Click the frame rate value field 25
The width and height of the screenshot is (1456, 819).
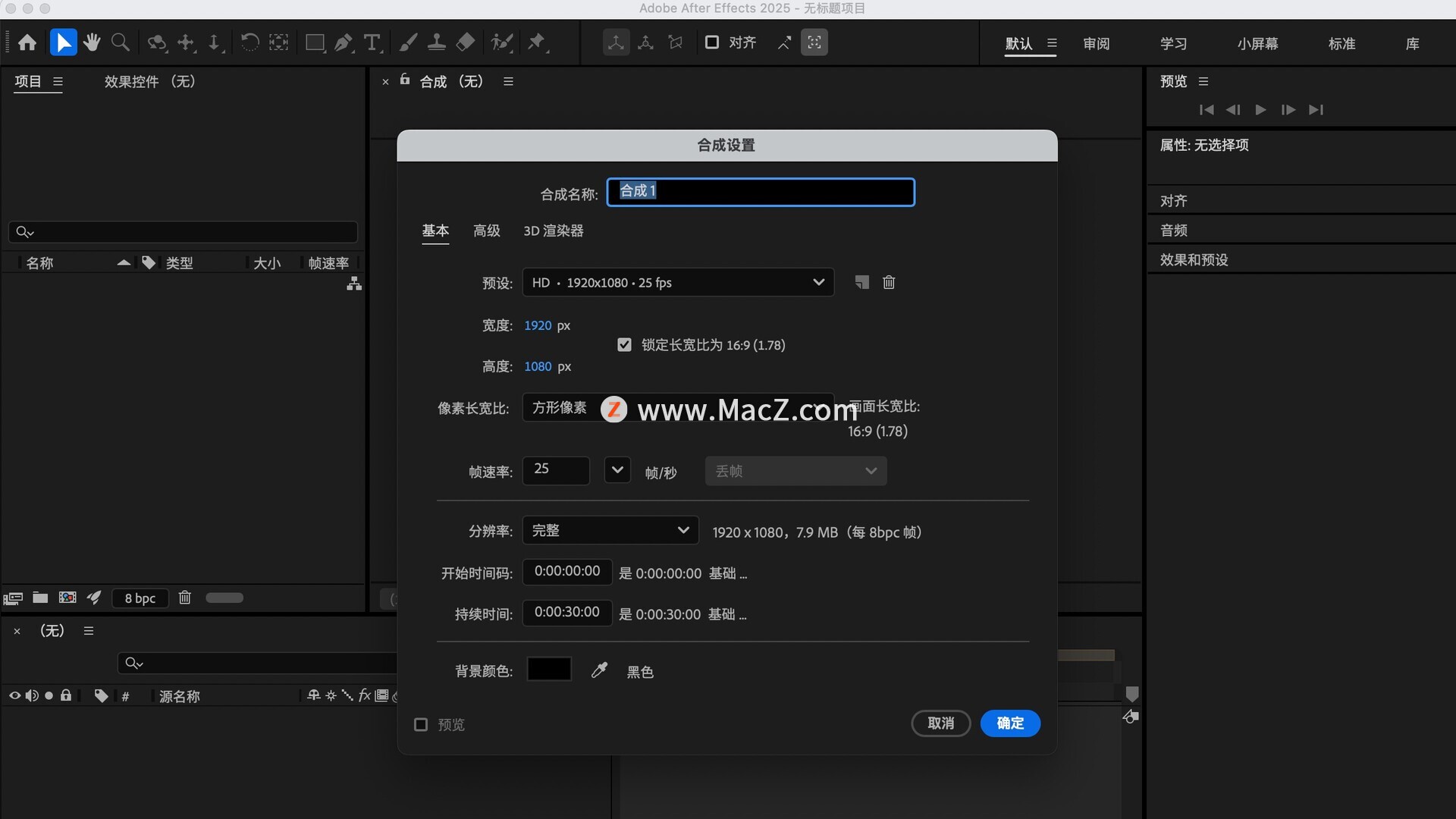coord(556,470)
